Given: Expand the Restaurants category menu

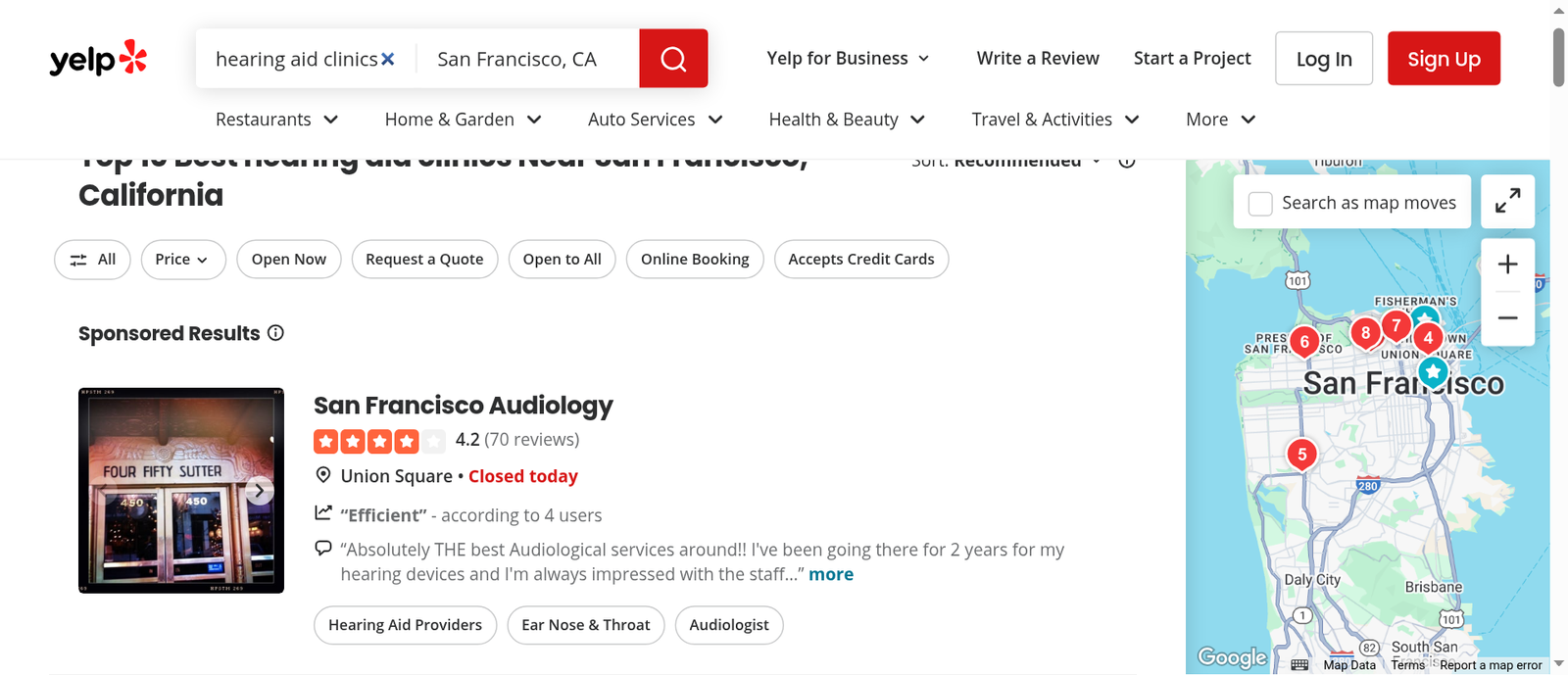Looking at the screenshot, I should 277,120.
